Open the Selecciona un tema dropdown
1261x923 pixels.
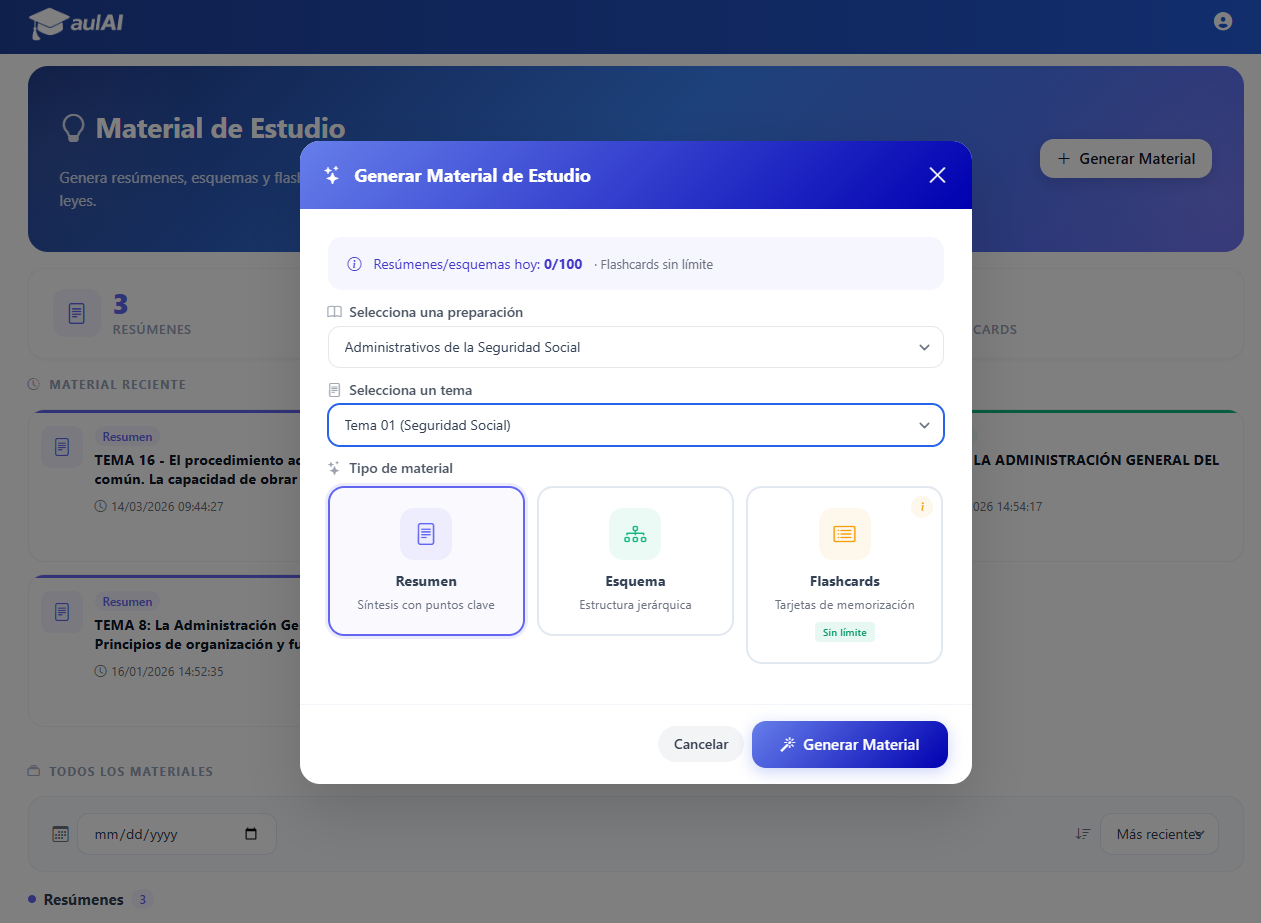tap(635, 425)
